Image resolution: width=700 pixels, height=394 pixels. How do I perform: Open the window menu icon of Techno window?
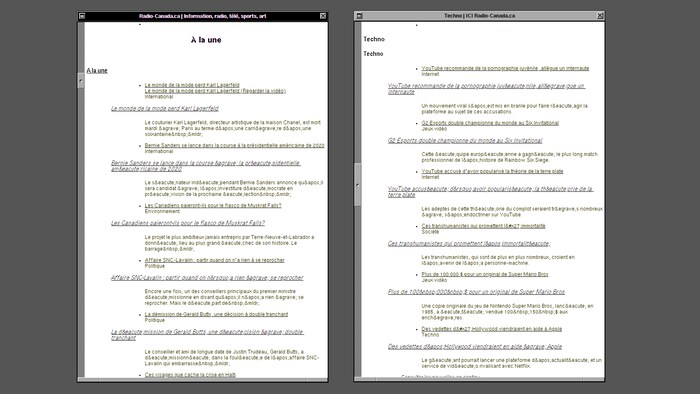pyautogui.click(x=359, y=16)
